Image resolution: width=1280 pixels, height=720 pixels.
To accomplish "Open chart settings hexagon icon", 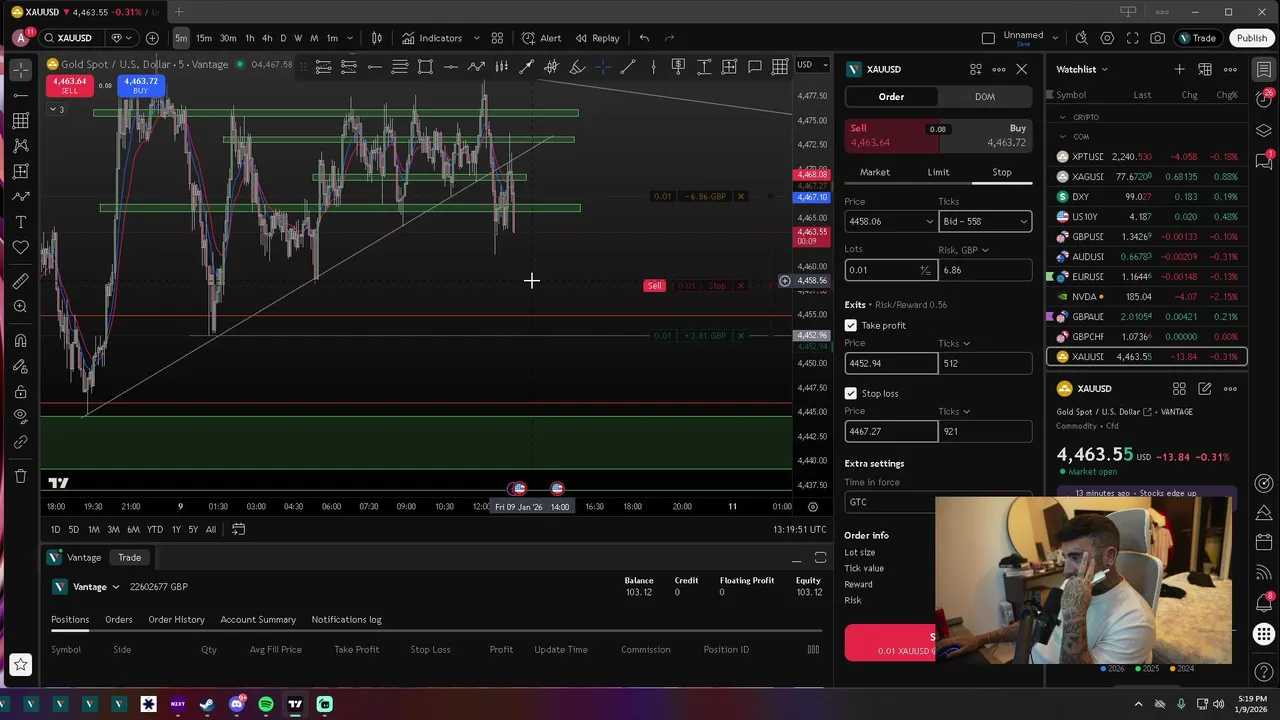I will pyautogui.click(x=1107, y=38).
